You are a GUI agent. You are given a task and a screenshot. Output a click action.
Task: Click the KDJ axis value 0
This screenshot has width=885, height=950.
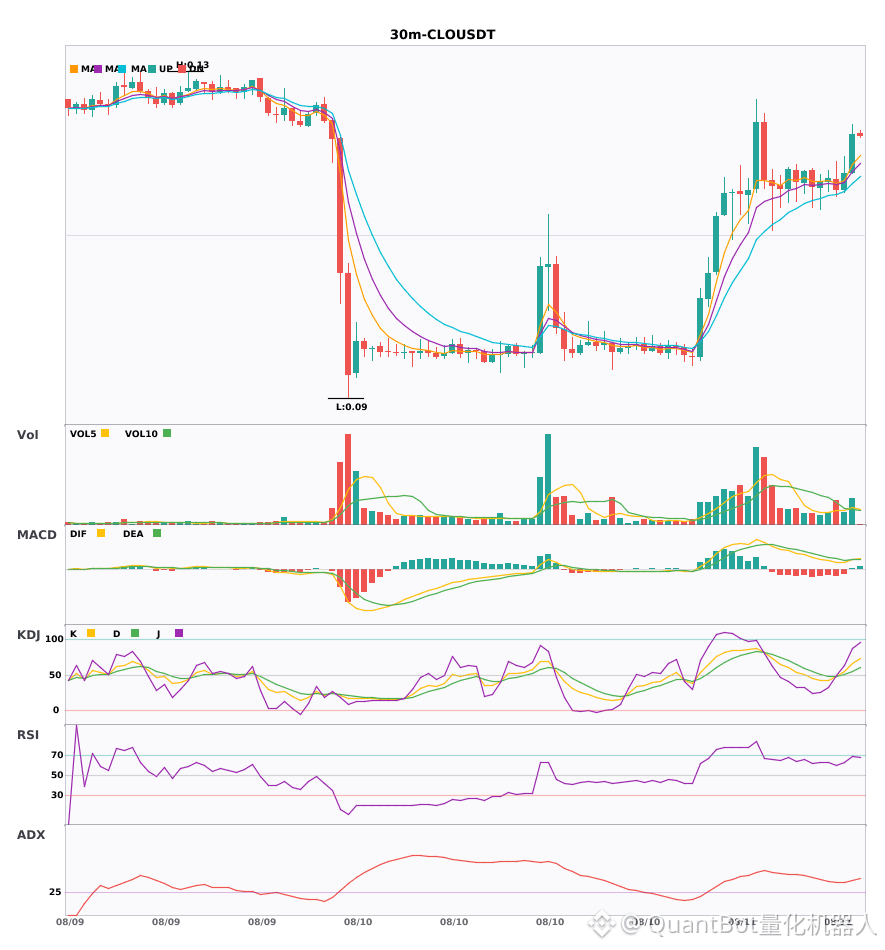(56, 710)
